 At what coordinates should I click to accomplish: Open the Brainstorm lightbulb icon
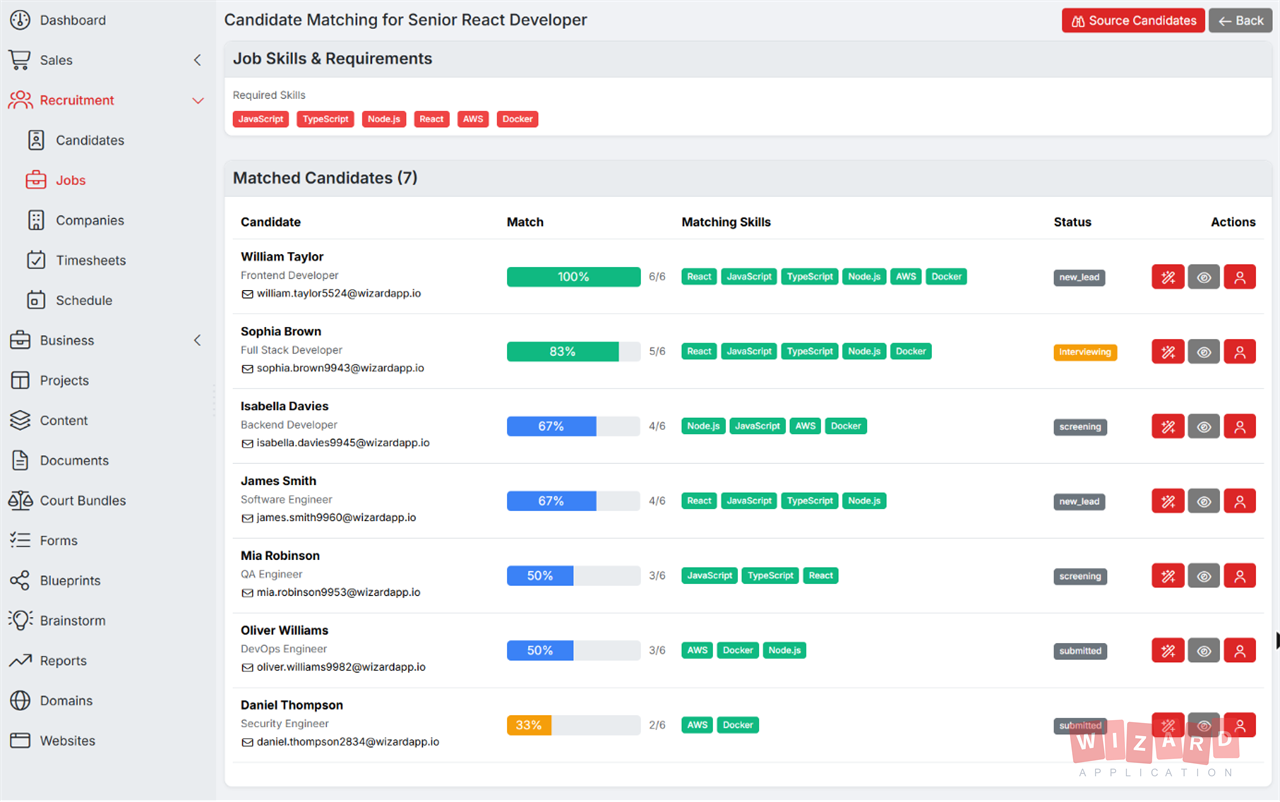coord(20,620)
